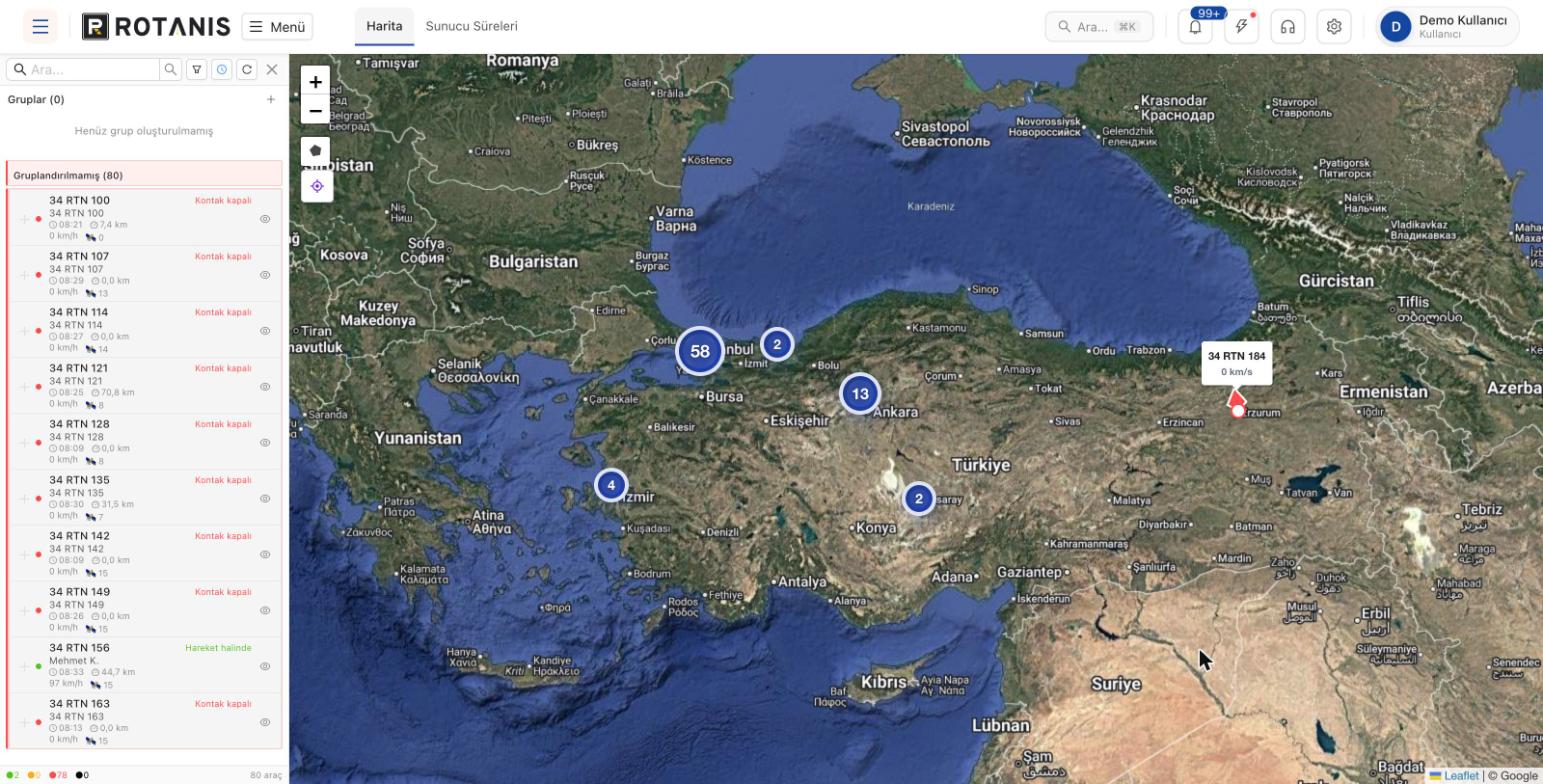Expand the 34 RTN 128 row plus icon
Viewport: 1543px width, 784px height.
[x=24, y=443]
